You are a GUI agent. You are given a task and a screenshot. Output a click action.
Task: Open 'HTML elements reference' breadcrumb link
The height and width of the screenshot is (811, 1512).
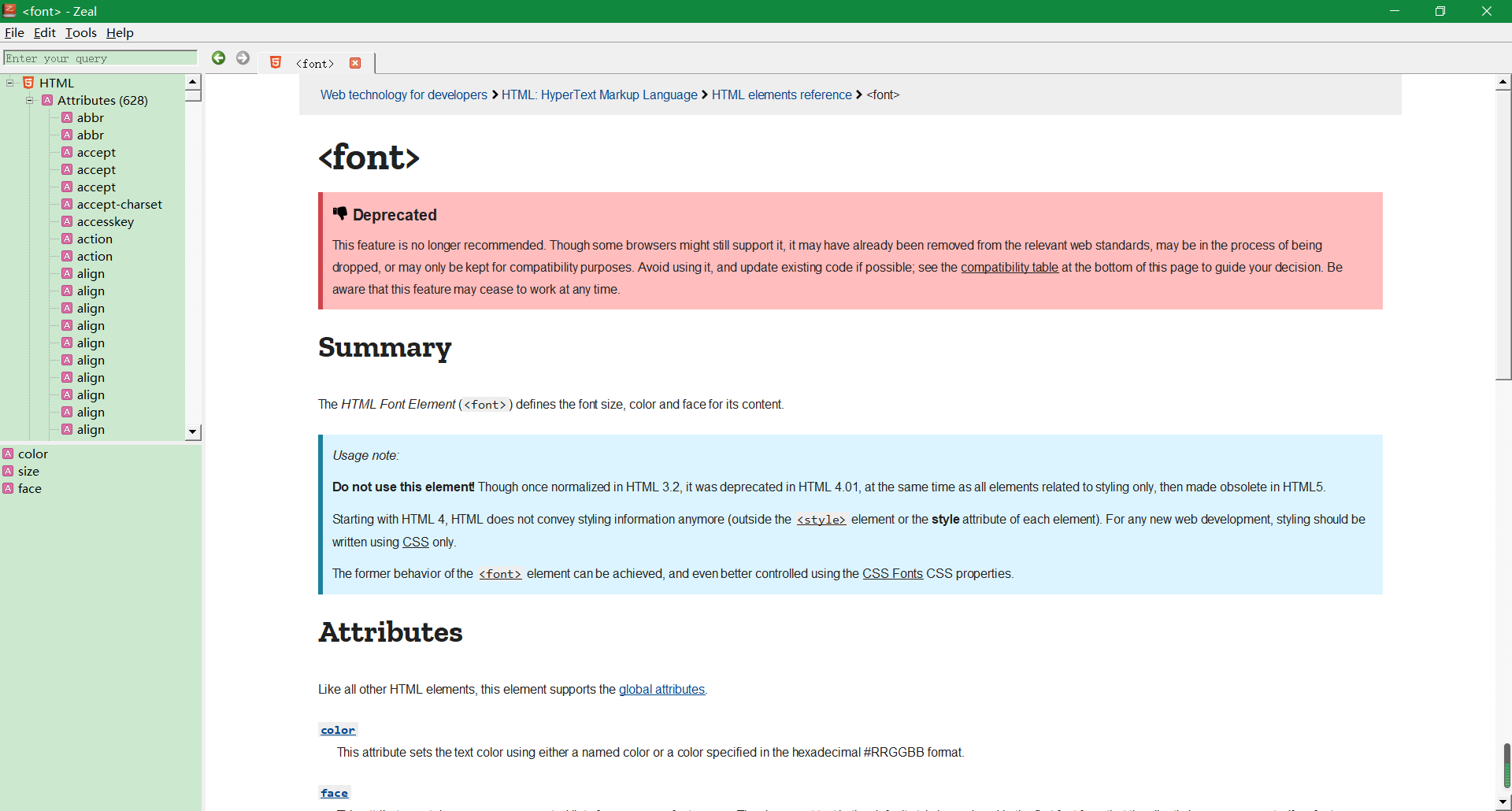[782, 94]
